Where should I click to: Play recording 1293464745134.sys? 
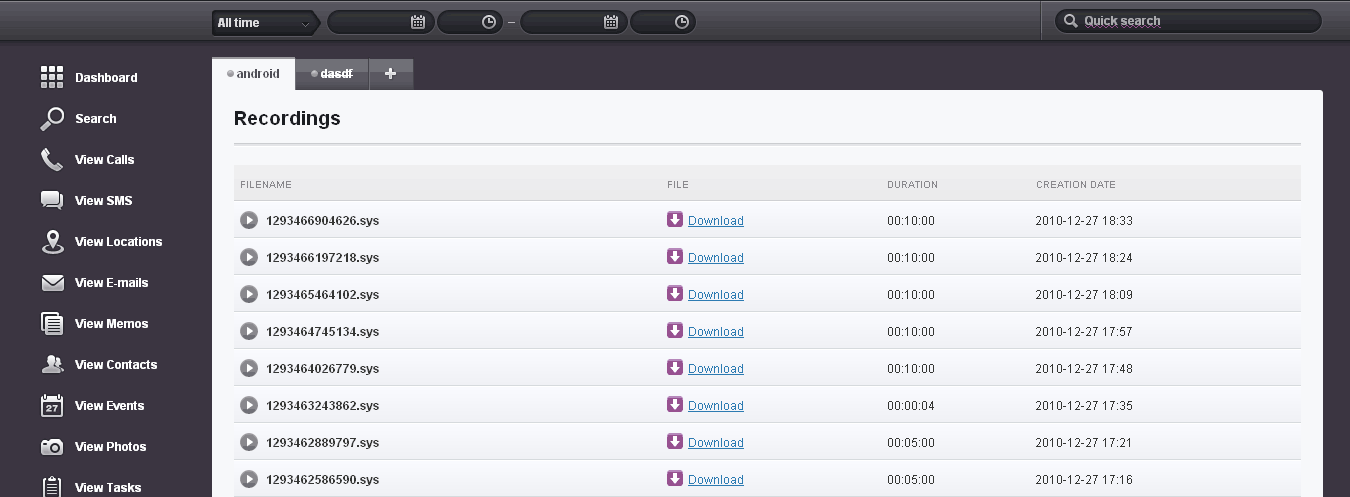click(249, 331)
